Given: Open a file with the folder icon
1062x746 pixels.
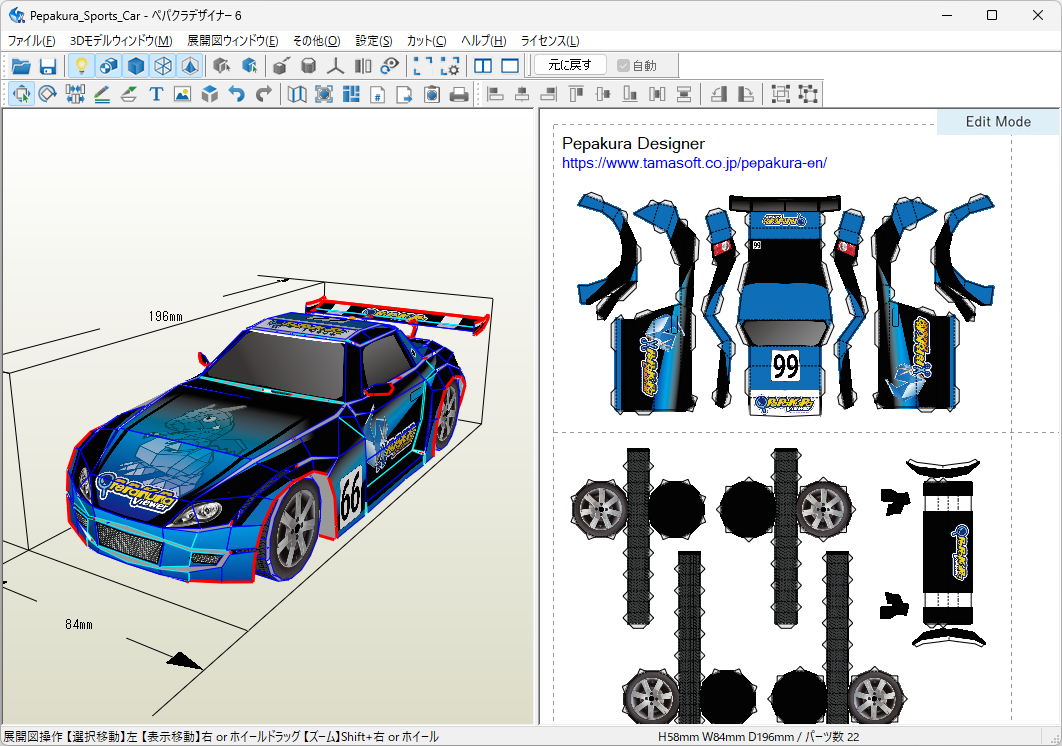Looking at the screenshot, I should click(x=21, y=66).
